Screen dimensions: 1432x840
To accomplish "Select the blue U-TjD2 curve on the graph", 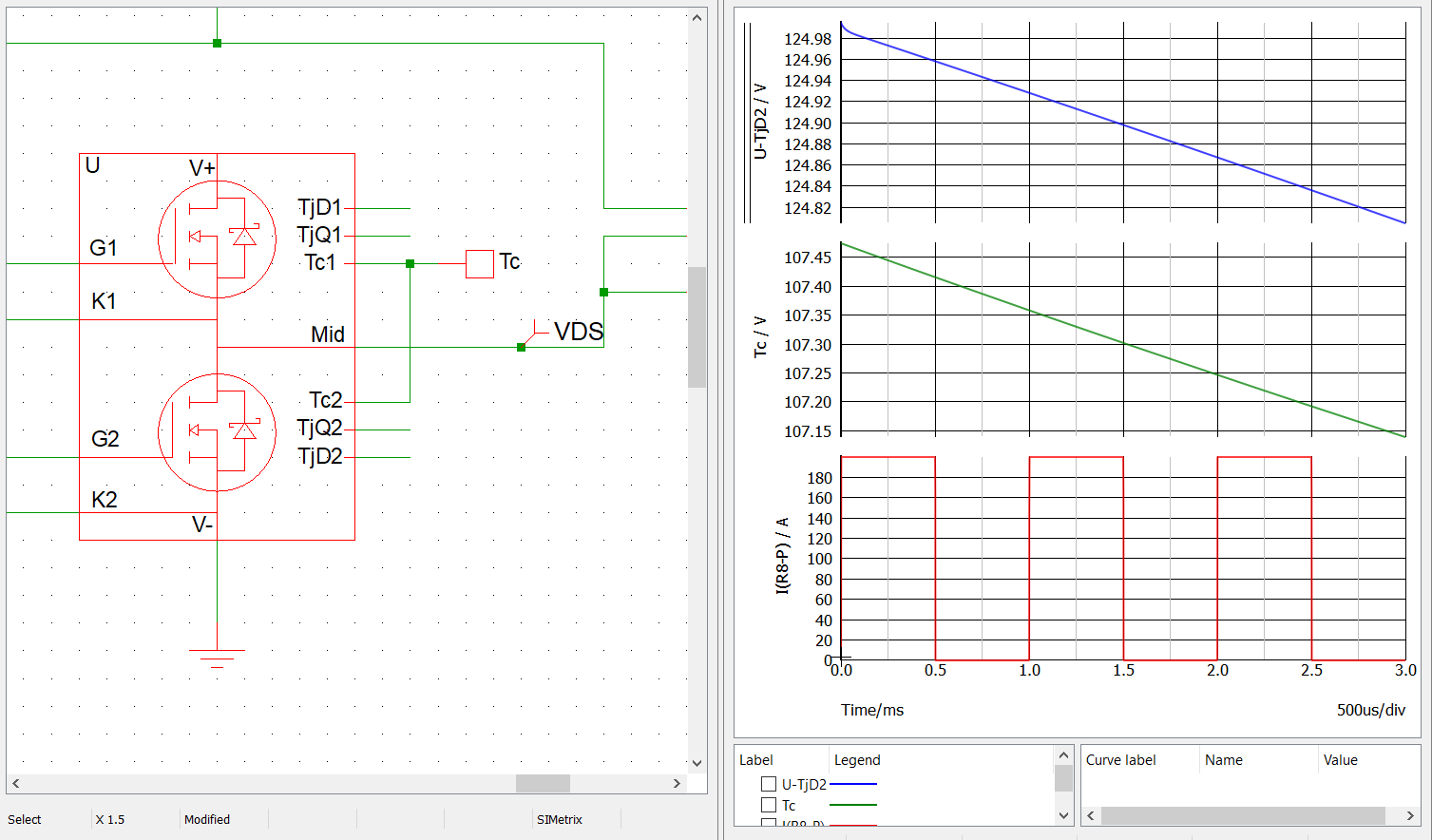I will tap(1123, 124).
